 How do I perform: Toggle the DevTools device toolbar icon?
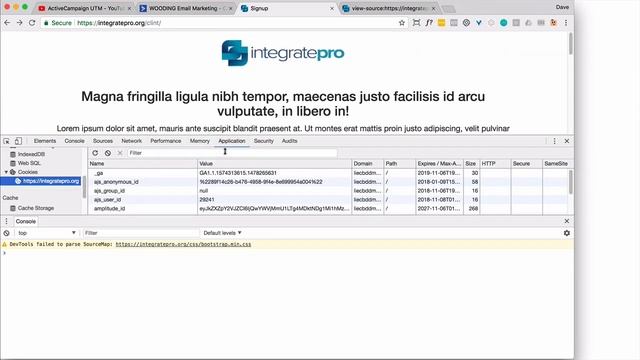[x=18, y=141]
